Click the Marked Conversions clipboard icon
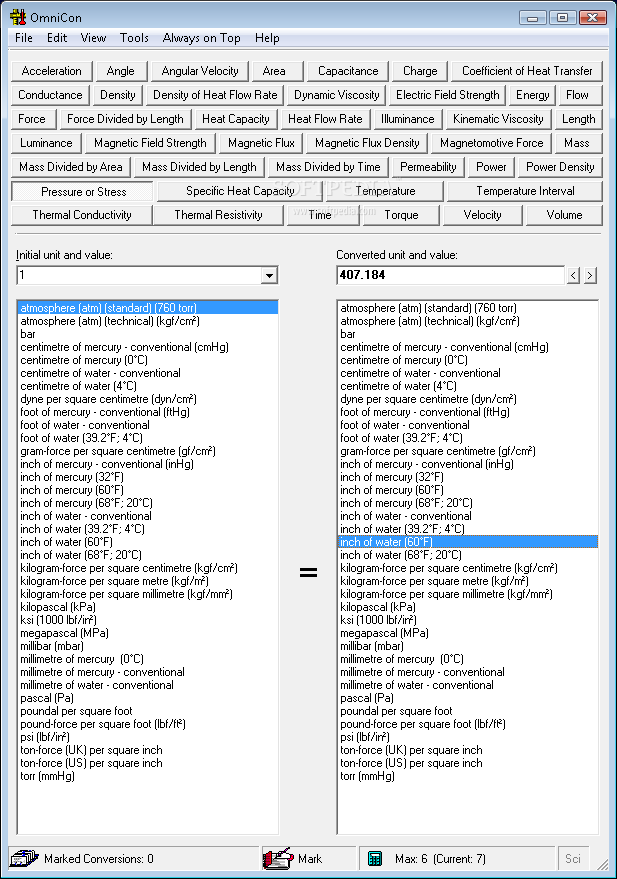This screenshot has width=617, height=879. tap(25, 858)
